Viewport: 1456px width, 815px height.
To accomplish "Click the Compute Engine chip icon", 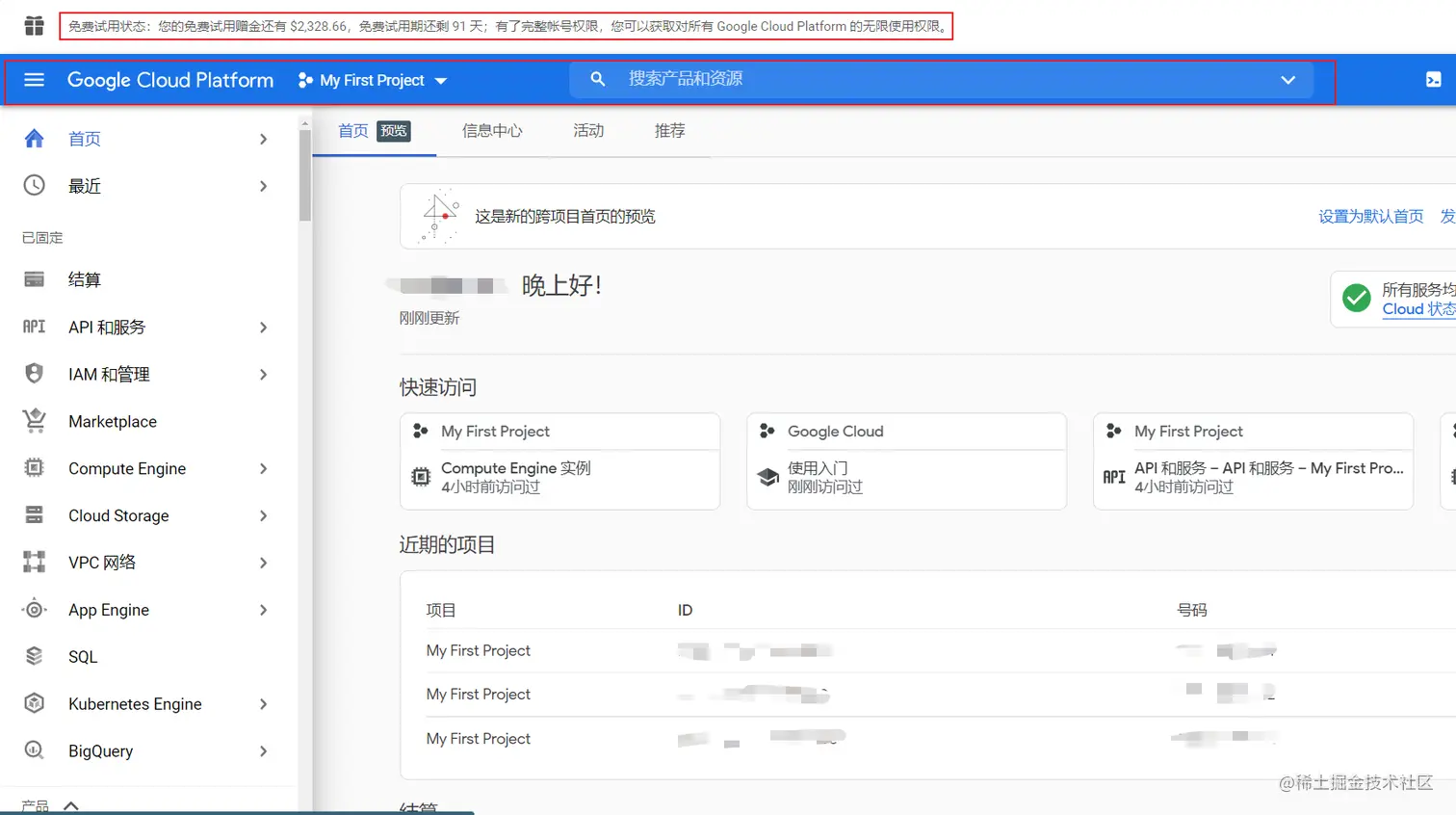I will tap(34, 468).
